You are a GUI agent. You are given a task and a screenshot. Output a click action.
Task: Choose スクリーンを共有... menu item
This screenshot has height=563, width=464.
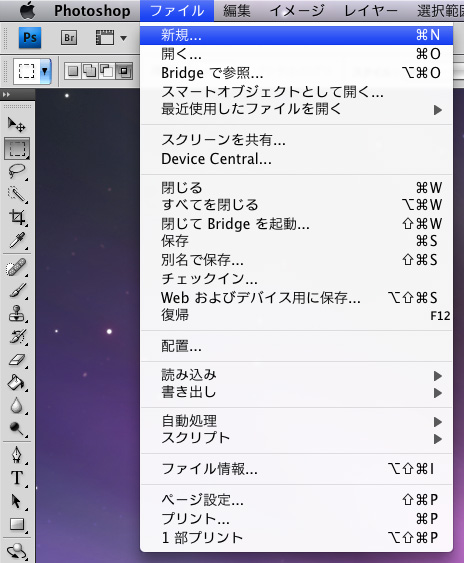(296, 140)
